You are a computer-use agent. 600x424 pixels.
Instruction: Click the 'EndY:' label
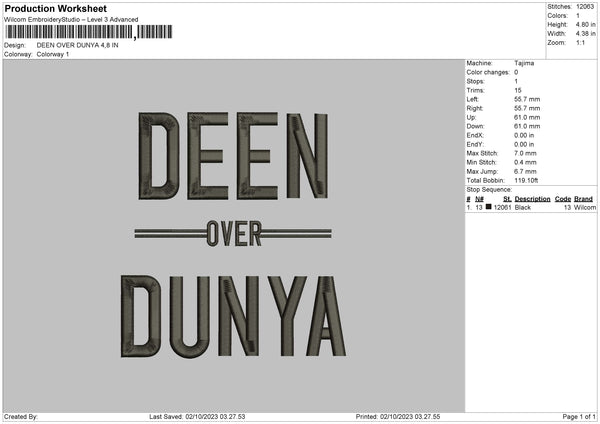tap(475, 145)
